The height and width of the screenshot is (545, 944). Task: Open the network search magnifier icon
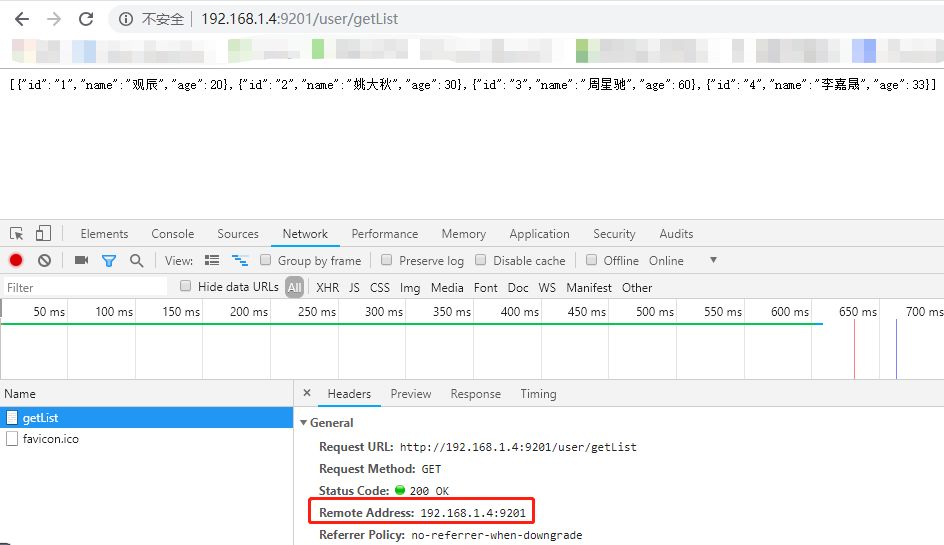(x=137, y=260)
